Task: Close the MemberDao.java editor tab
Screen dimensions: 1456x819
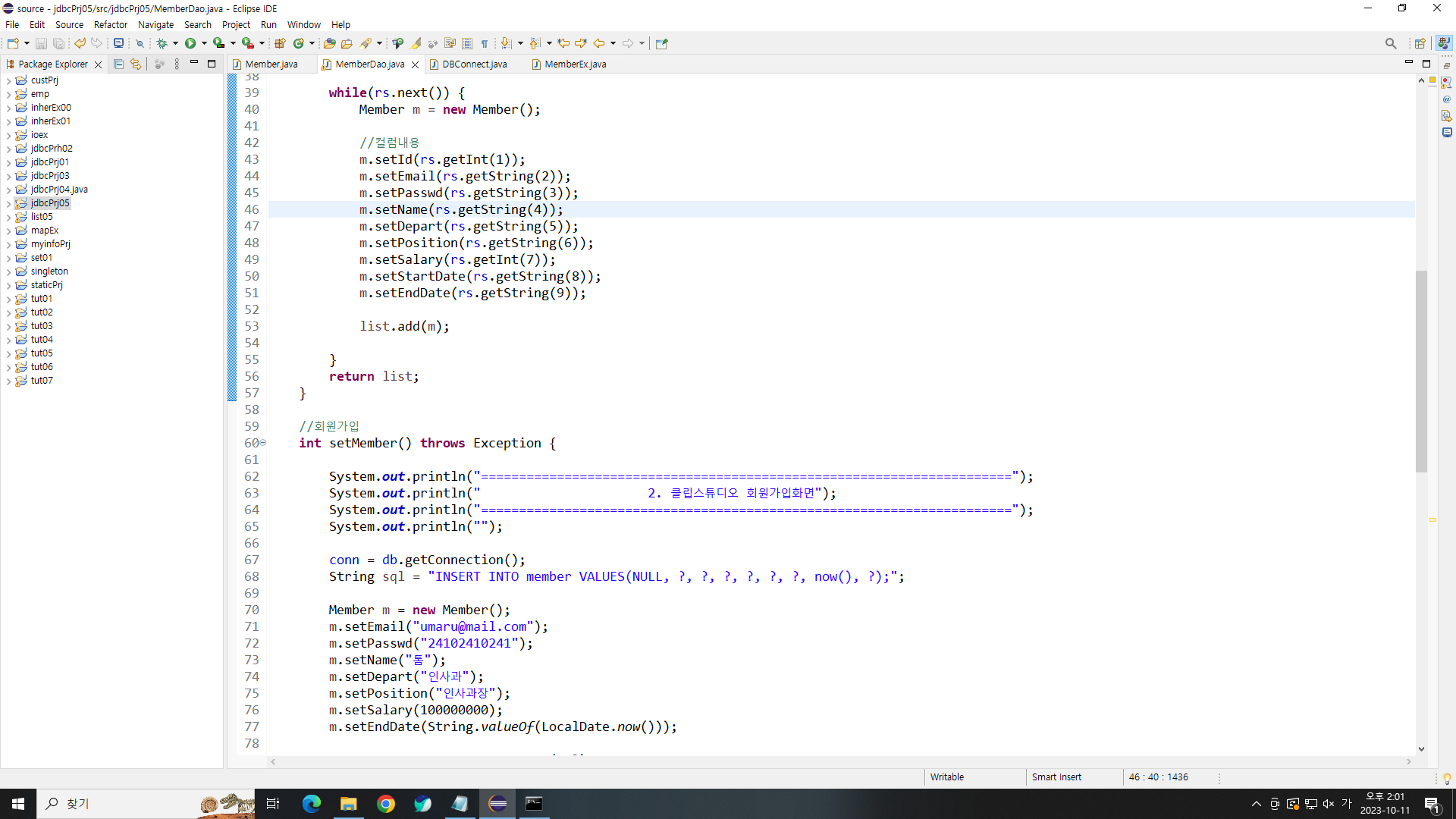Action: coord(415,64)
